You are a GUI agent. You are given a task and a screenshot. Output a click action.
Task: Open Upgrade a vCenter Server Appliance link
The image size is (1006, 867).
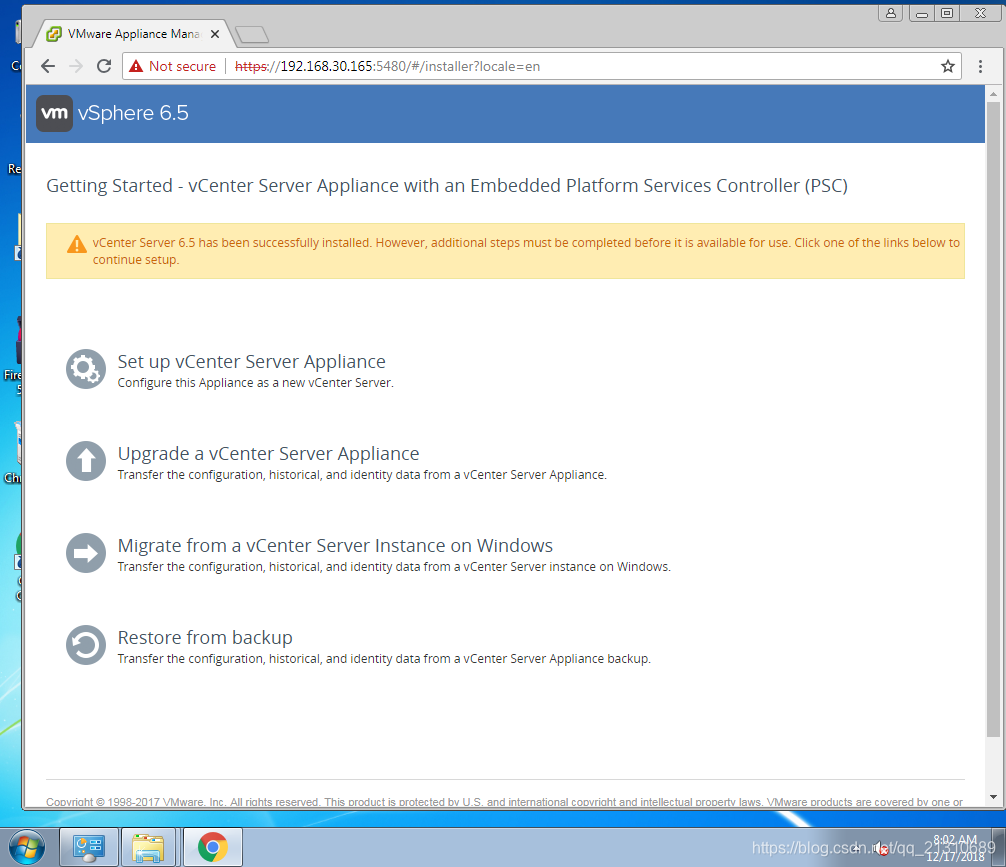[268, 453]
